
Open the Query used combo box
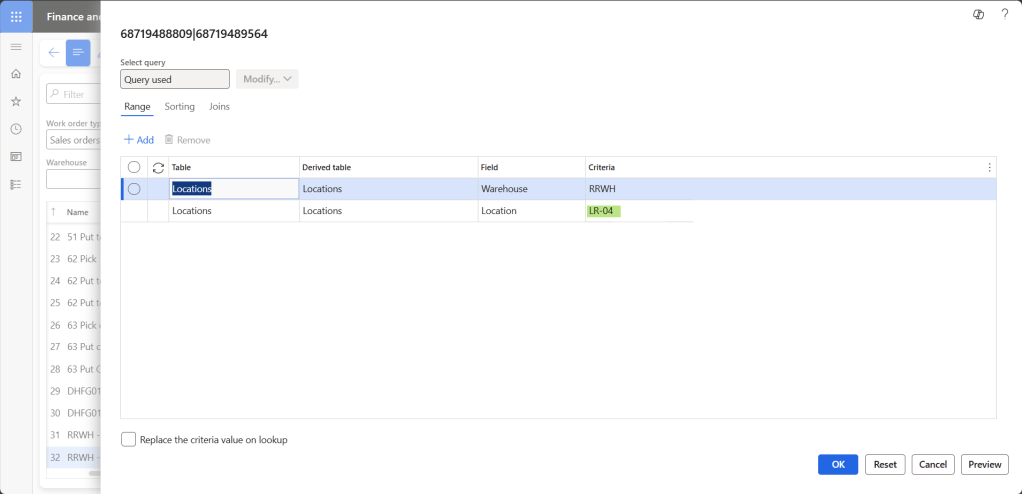[175, 79]
